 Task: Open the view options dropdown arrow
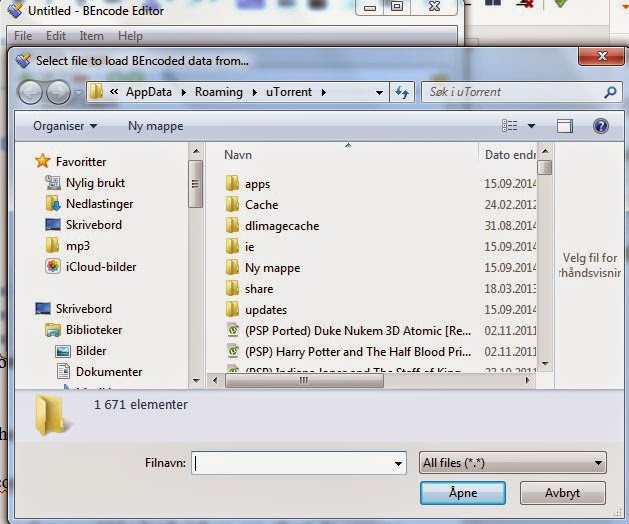(x=532, y=126)
